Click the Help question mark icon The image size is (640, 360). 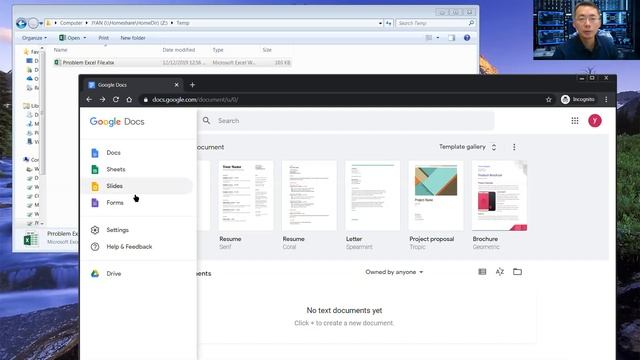point(95,247)
